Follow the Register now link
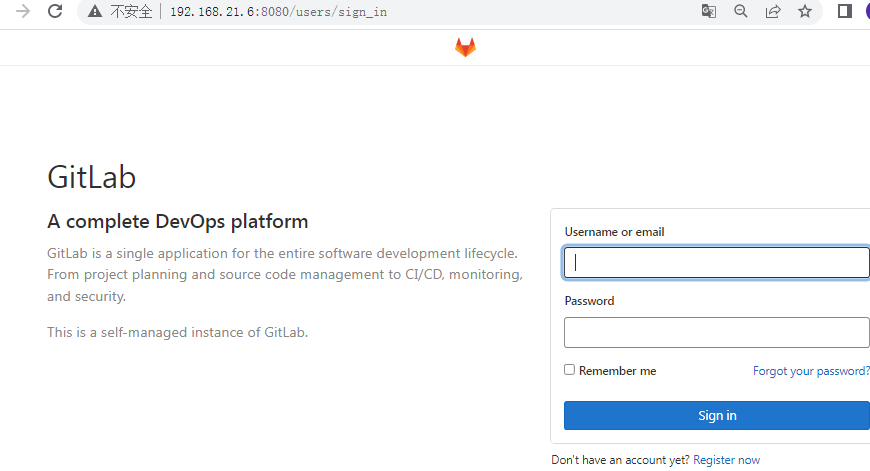 (726, 460)
